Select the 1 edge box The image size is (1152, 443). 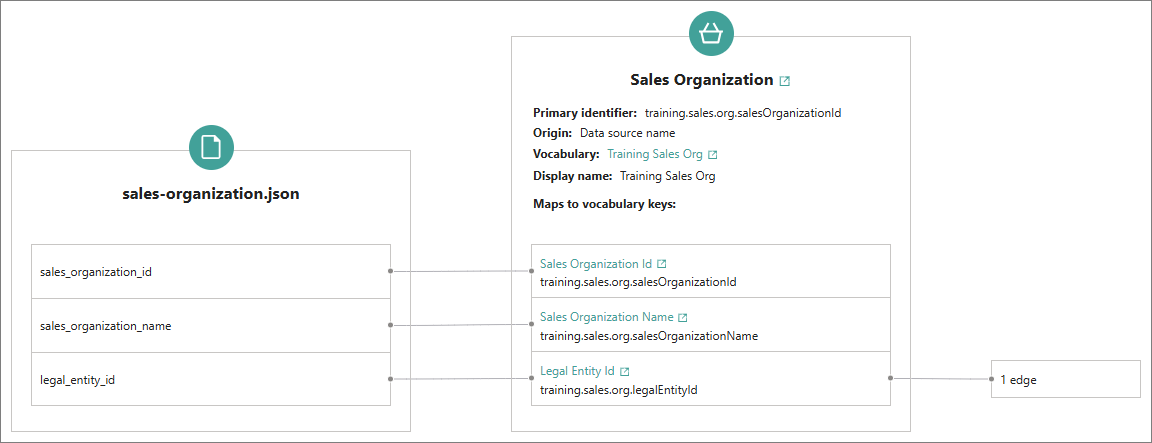pyautogui.click(x=1065, y=379)
